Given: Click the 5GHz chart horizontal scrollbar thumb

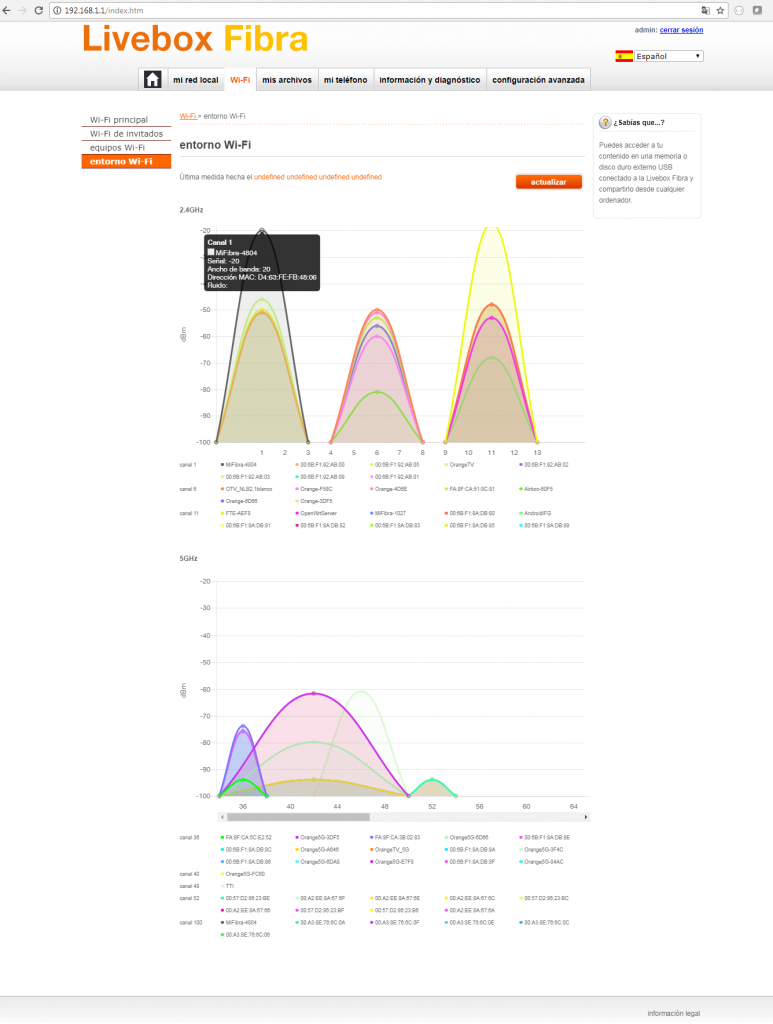Looking at the screenshot, I should 298,817.
